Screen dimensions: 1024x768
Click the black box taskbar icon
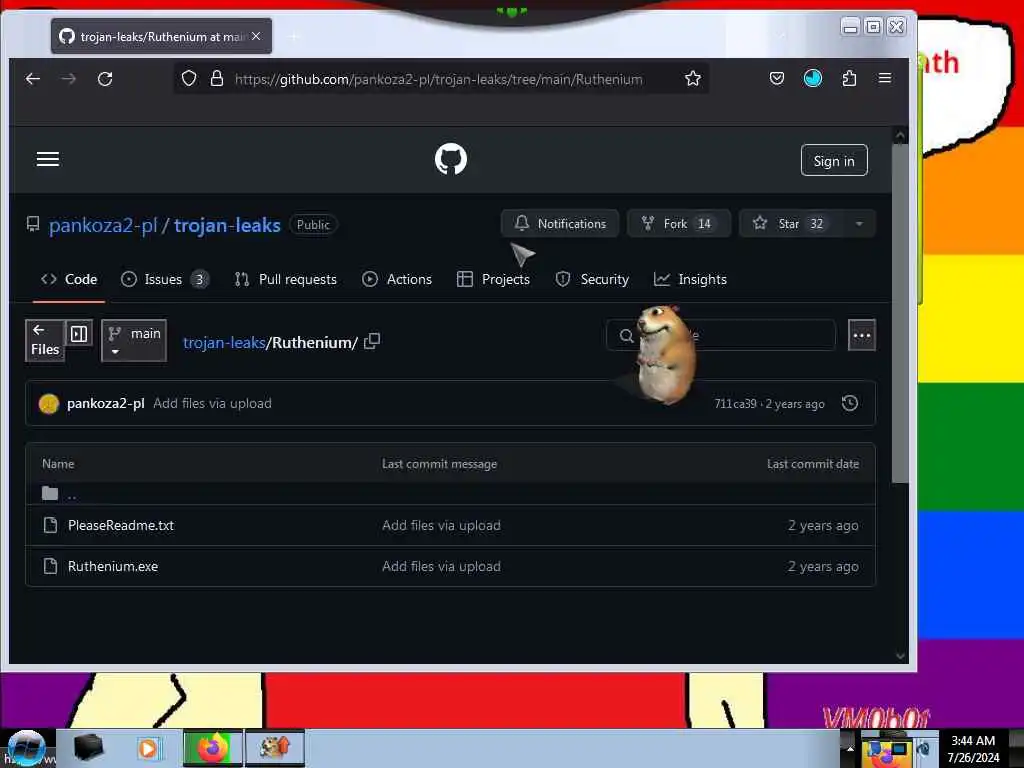point(88,748)
